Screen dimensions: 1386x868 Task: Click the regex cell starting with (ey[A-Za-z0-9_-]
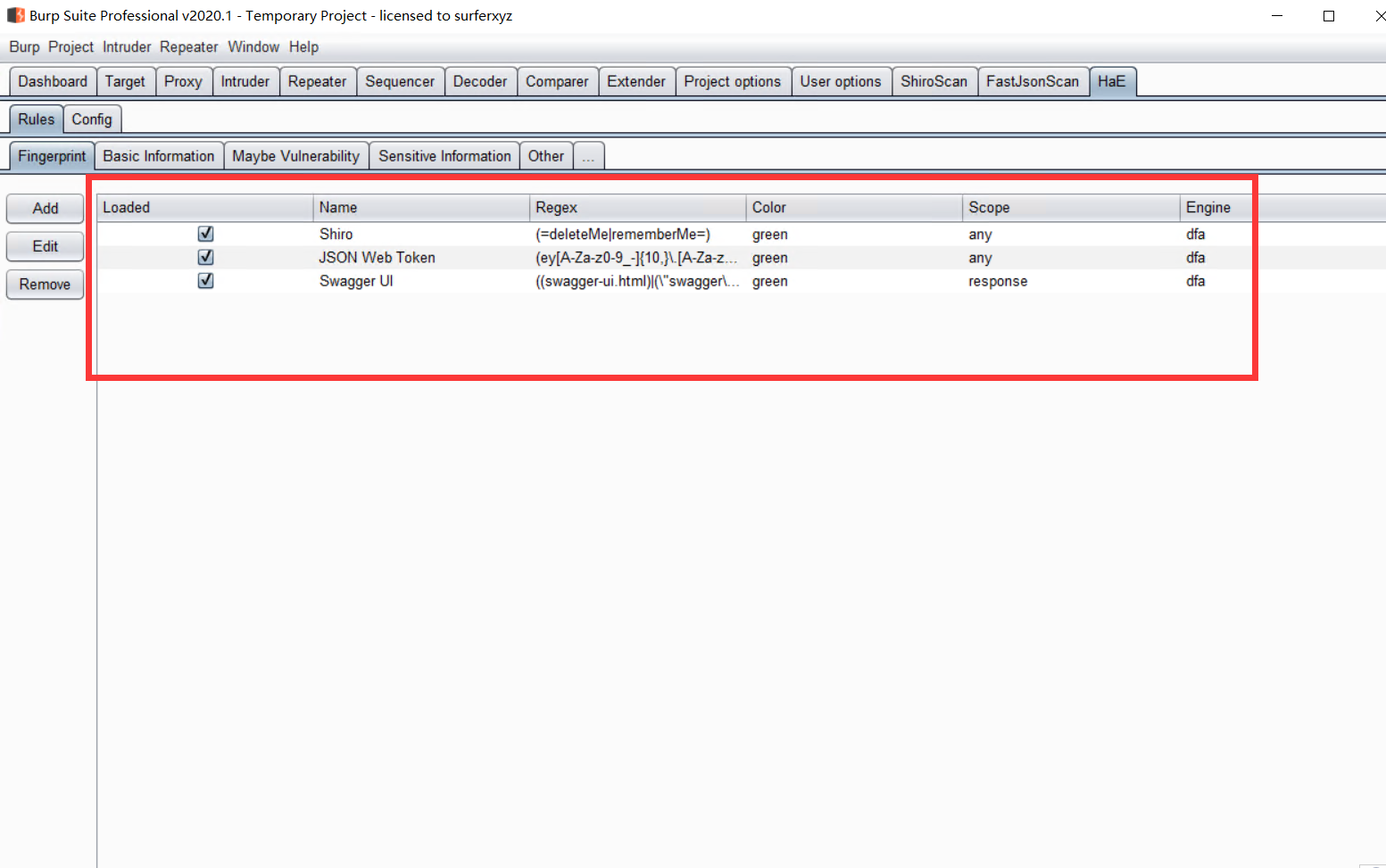pyautogui.click(x=638, y=257)
